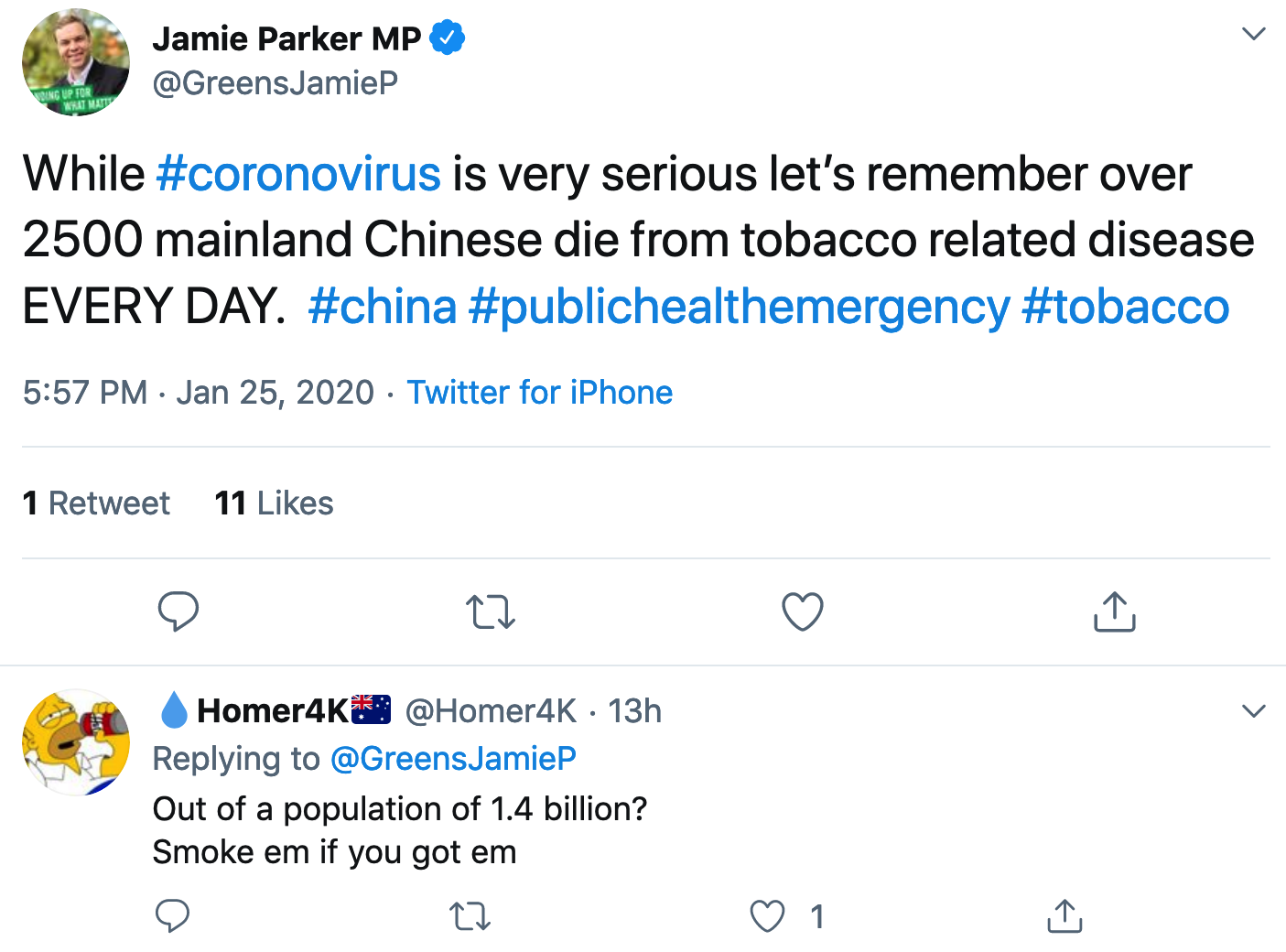
Task: Click the Twitter for iPhone link
Action: click(540, 393)
